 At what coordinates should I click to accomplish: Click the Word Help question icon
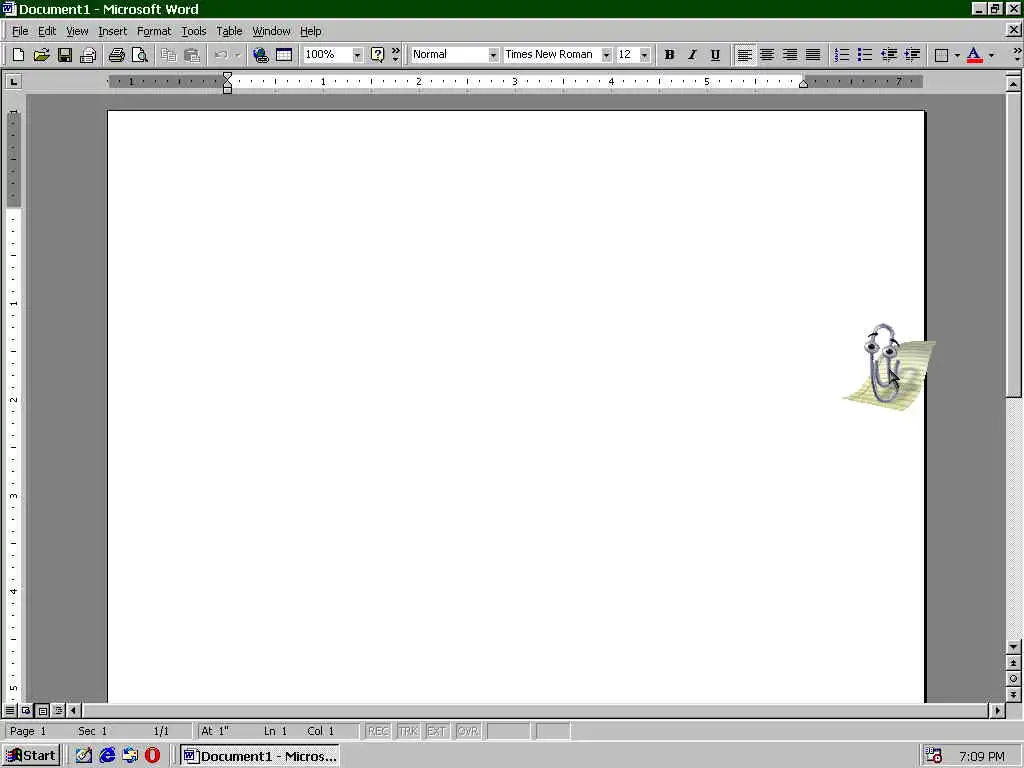[x=377, y=55]
